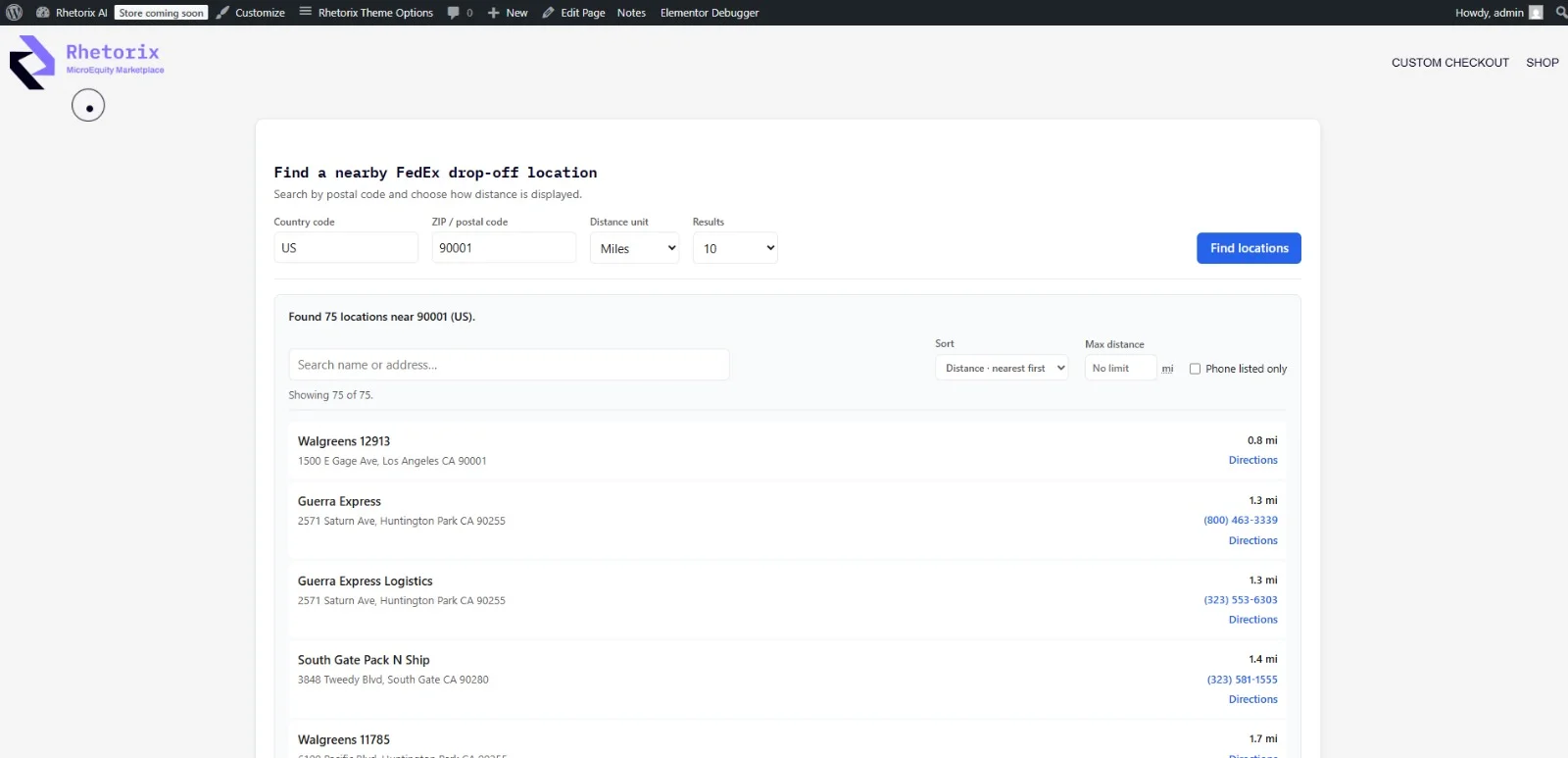1568x758 pixels.
Task: Click the 'Search by postal code' description text
Action: tap(427, 194)
